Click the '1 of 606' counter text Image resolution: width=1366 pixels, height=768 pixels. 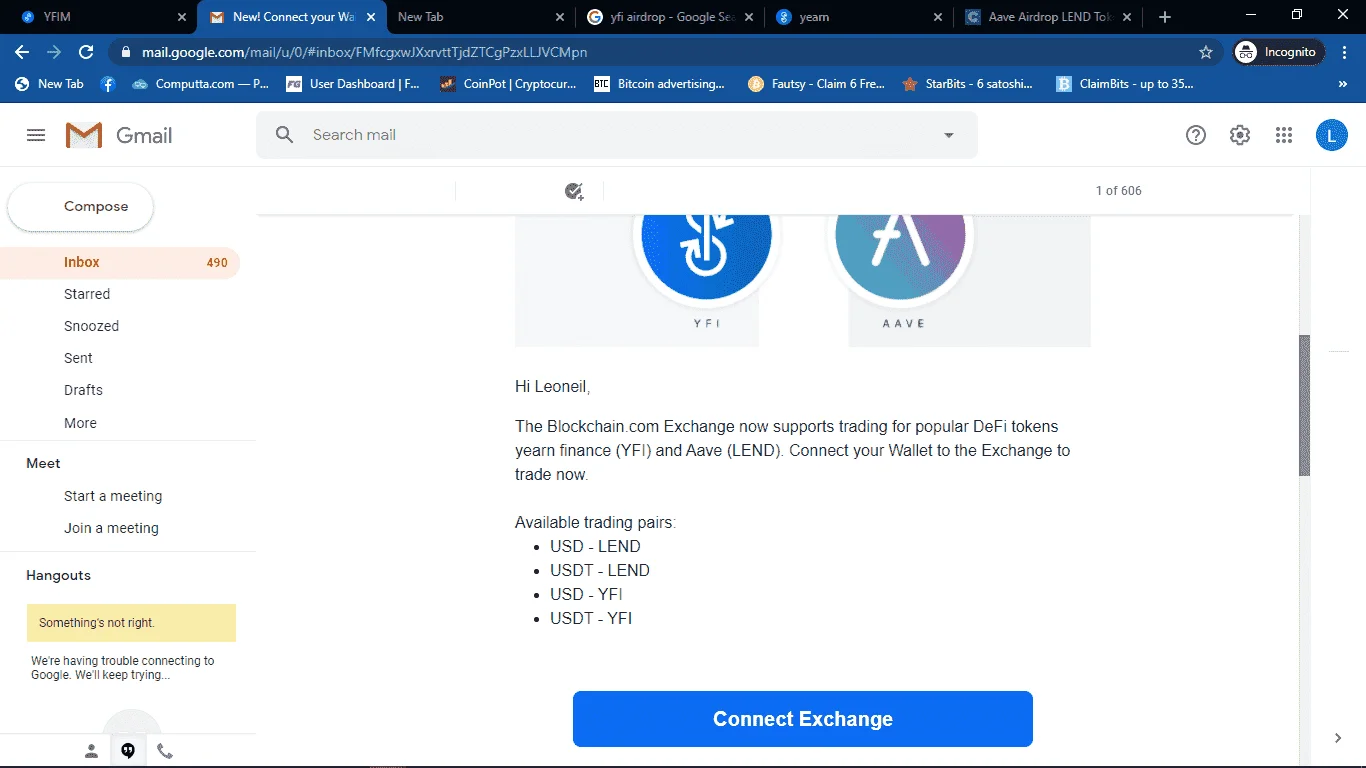[1118, 191]
